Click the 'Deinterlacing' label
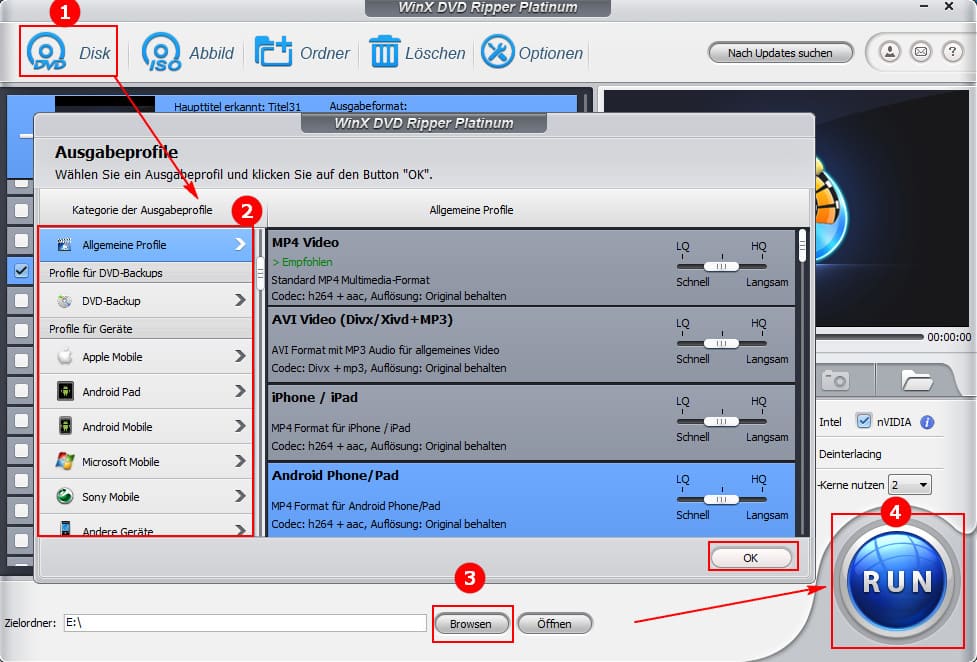The height and width of the screenshot is (662, 977). pyautogui.click(x=850, y=454)
